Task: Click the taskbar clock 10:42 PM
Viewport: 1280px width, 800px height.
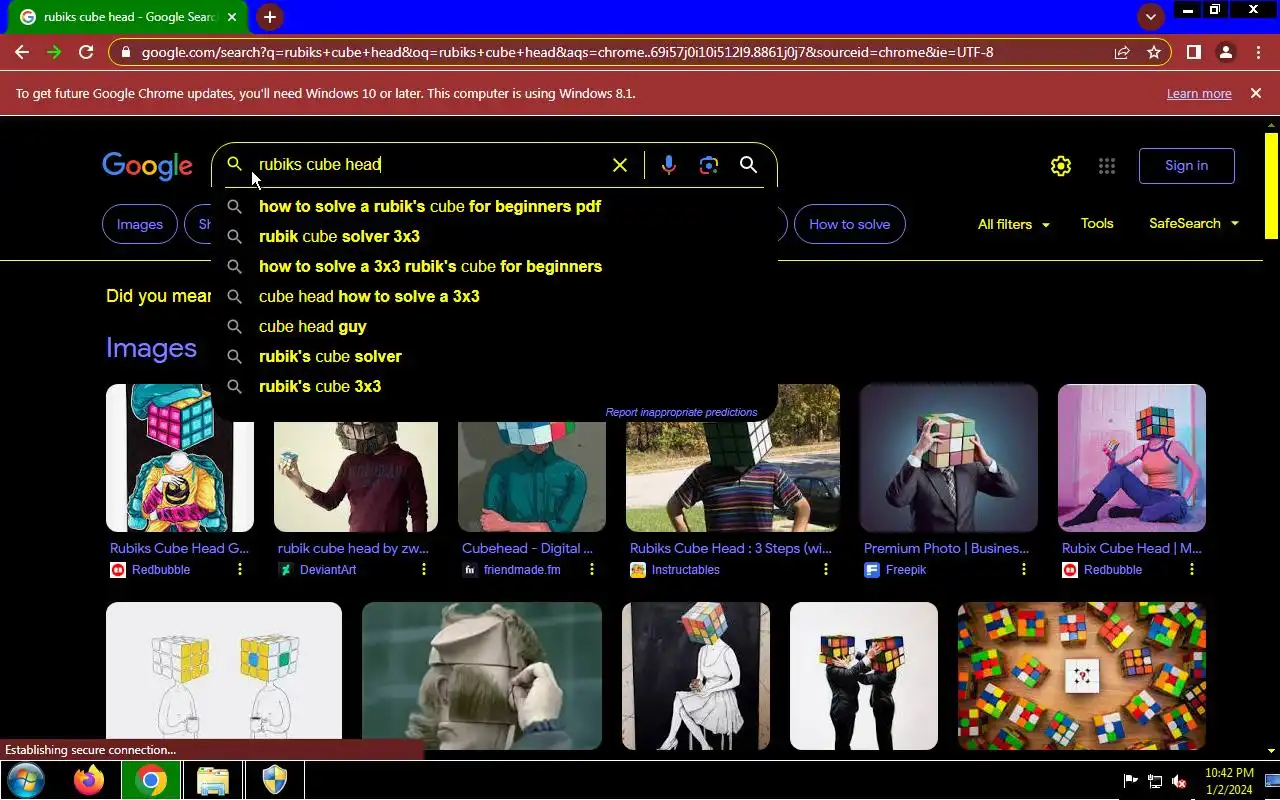Action: (1229, 773)
